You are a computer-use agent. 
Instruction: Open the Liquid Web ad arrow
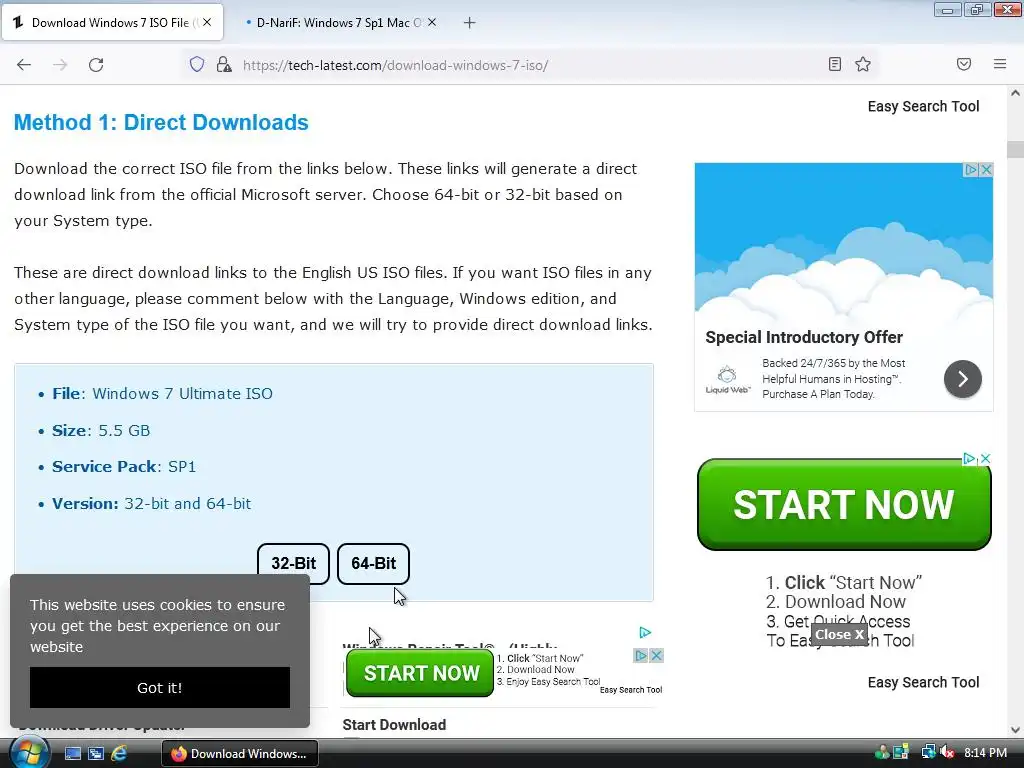click(x=963, y=379)
